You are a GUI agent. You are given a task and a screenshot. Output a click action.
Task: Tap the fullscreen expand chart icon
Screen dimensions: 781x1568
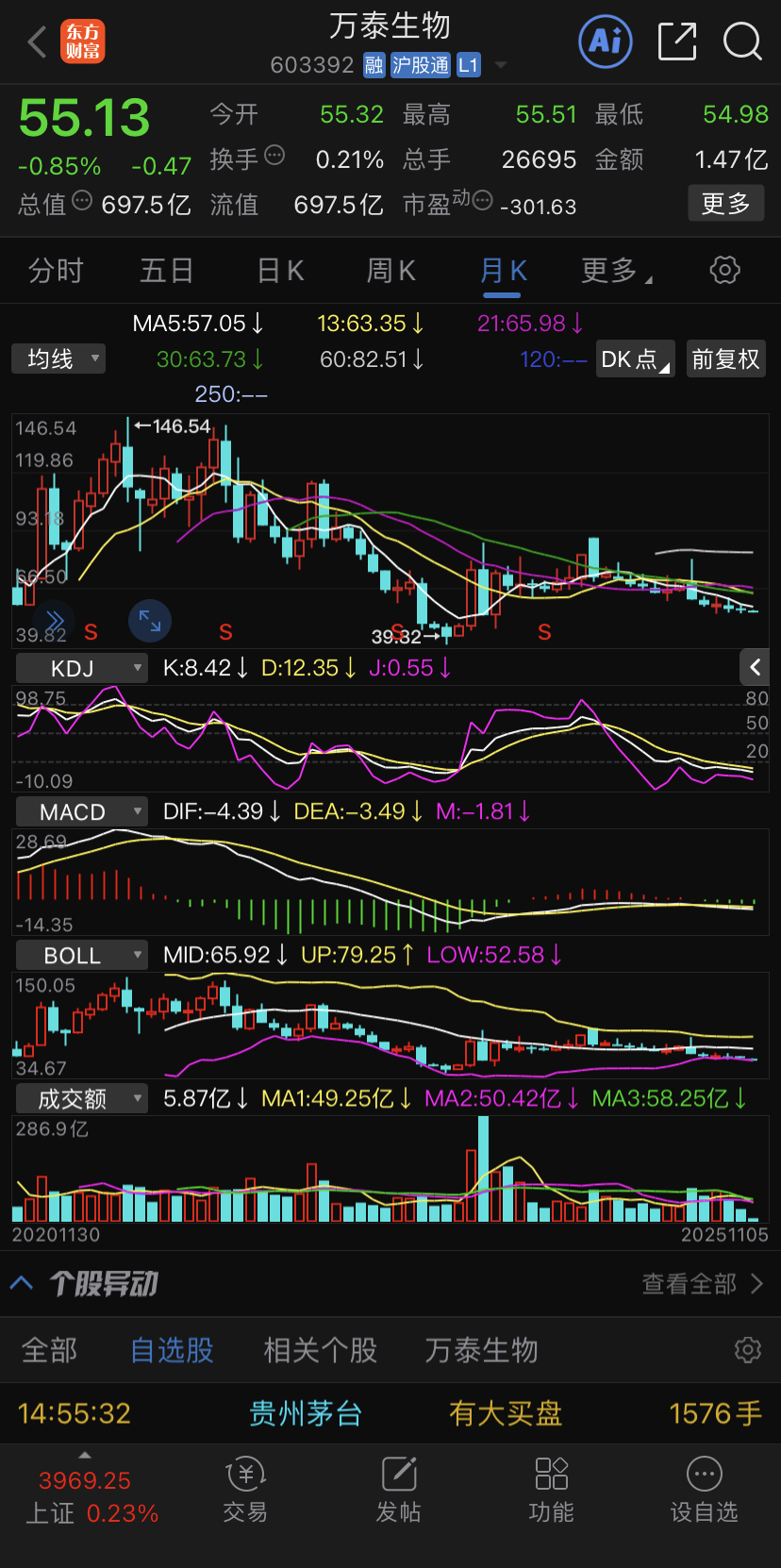(x=150, y=621)
